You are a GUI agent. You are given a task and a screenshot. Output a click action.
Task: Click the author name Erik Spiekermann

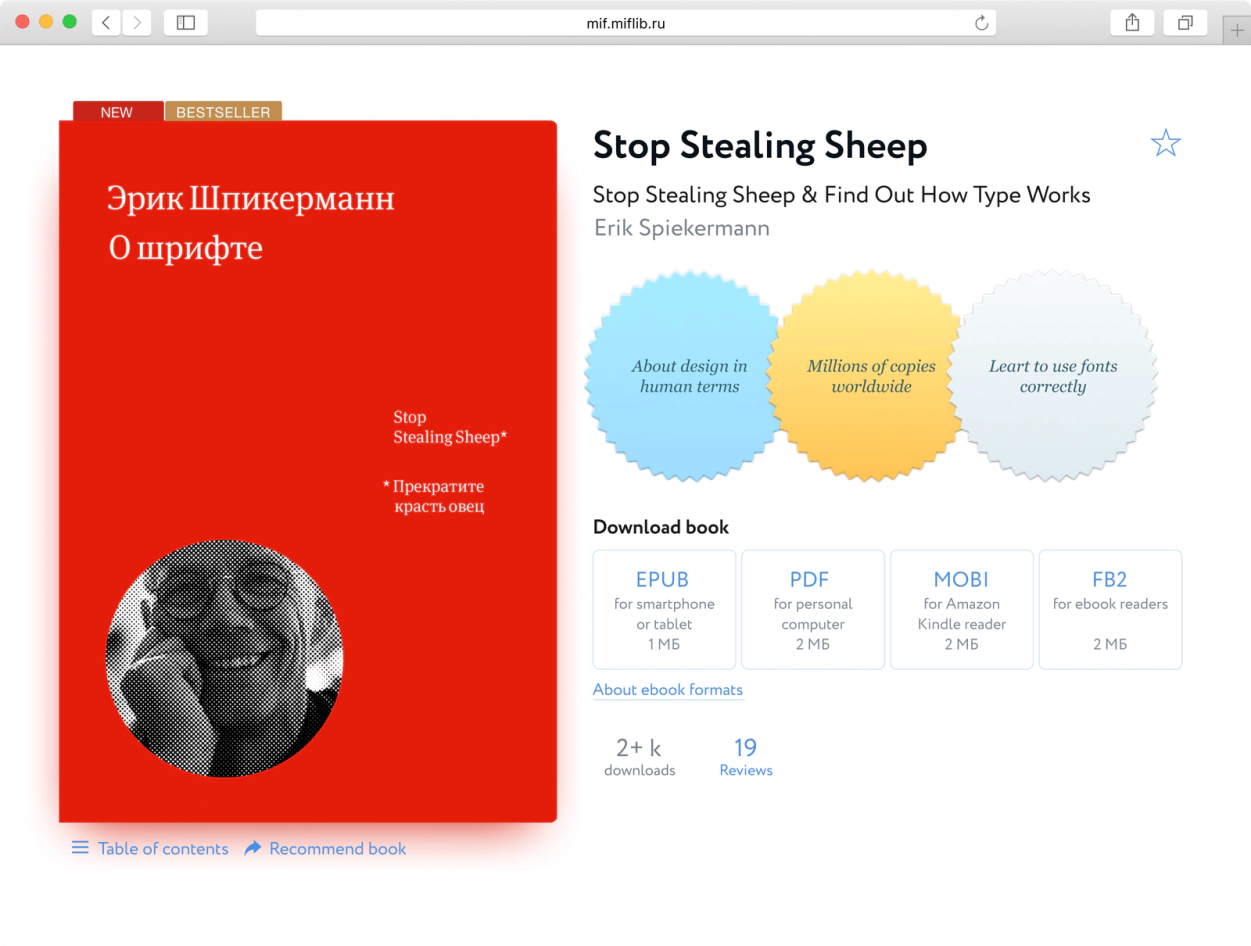(682, 228)
